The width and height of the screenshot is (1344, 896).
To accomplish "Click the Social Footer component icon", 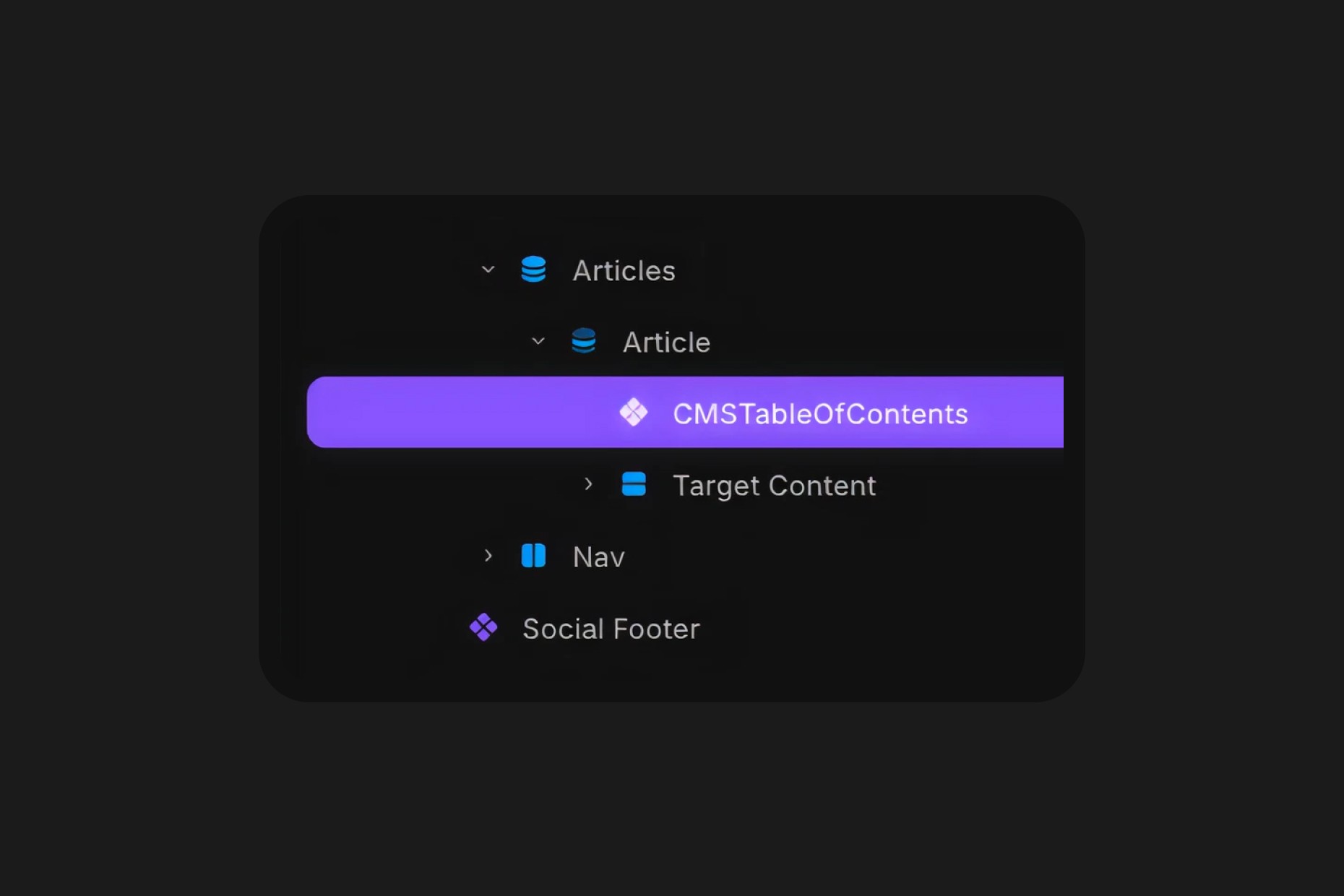I will click(x=483, y=628).
